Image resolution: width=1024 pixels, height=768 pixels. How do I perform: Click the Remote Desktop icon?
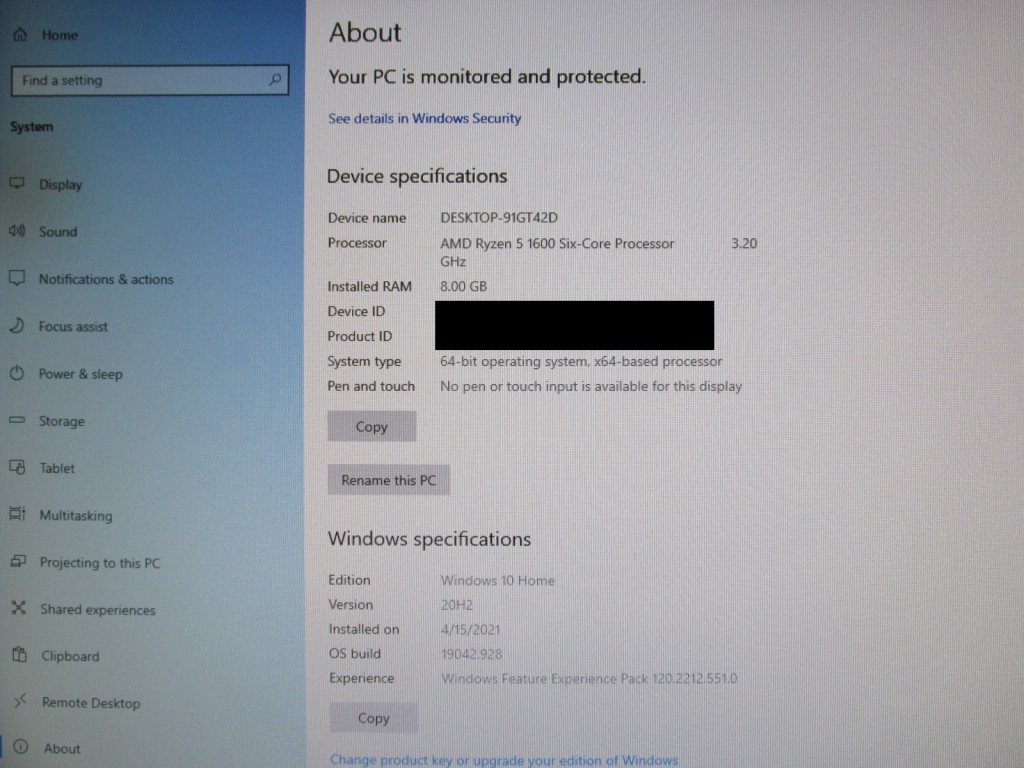click(x=20, y=701)
